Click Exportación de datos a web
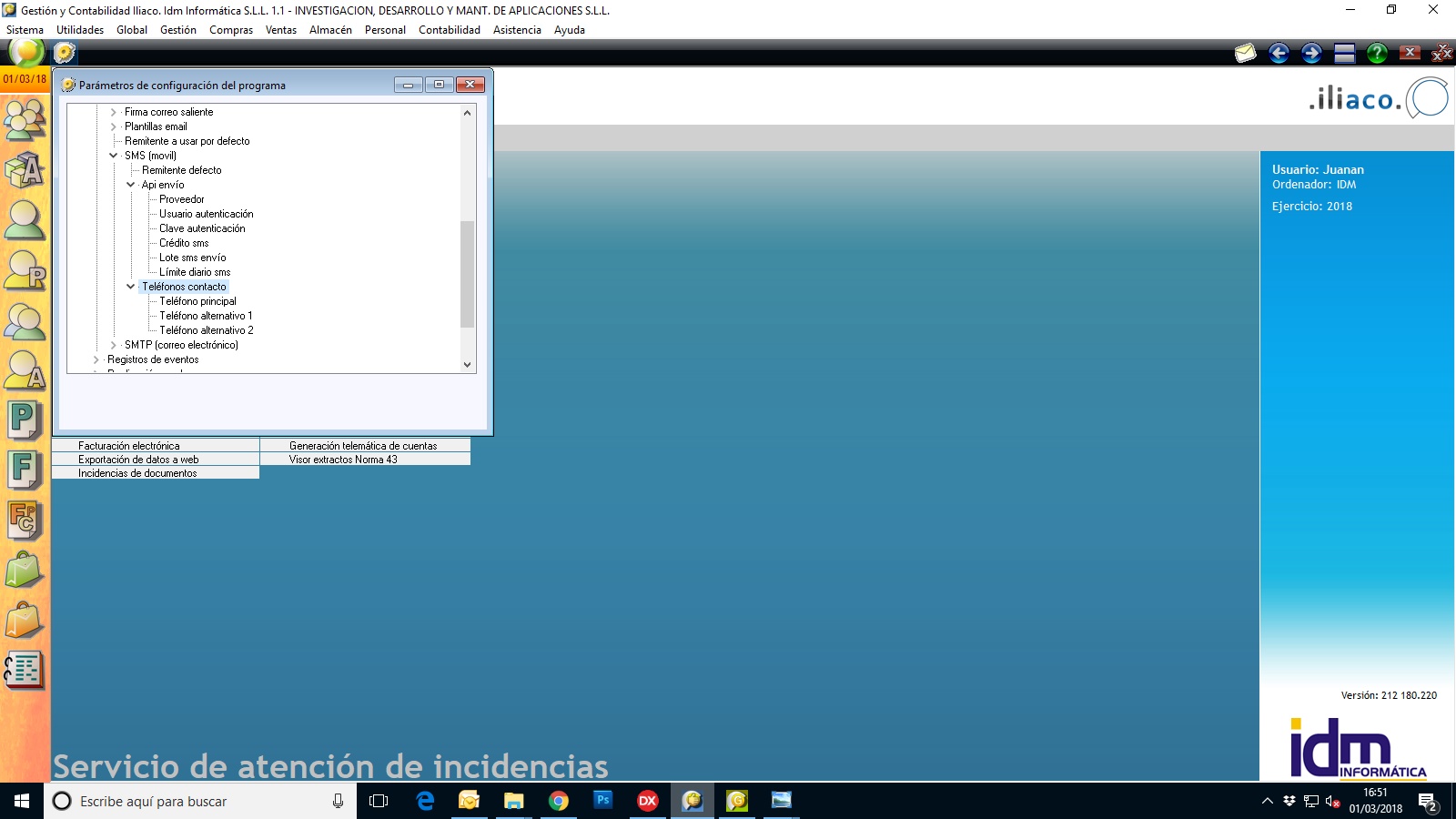 tap(156, 460)
